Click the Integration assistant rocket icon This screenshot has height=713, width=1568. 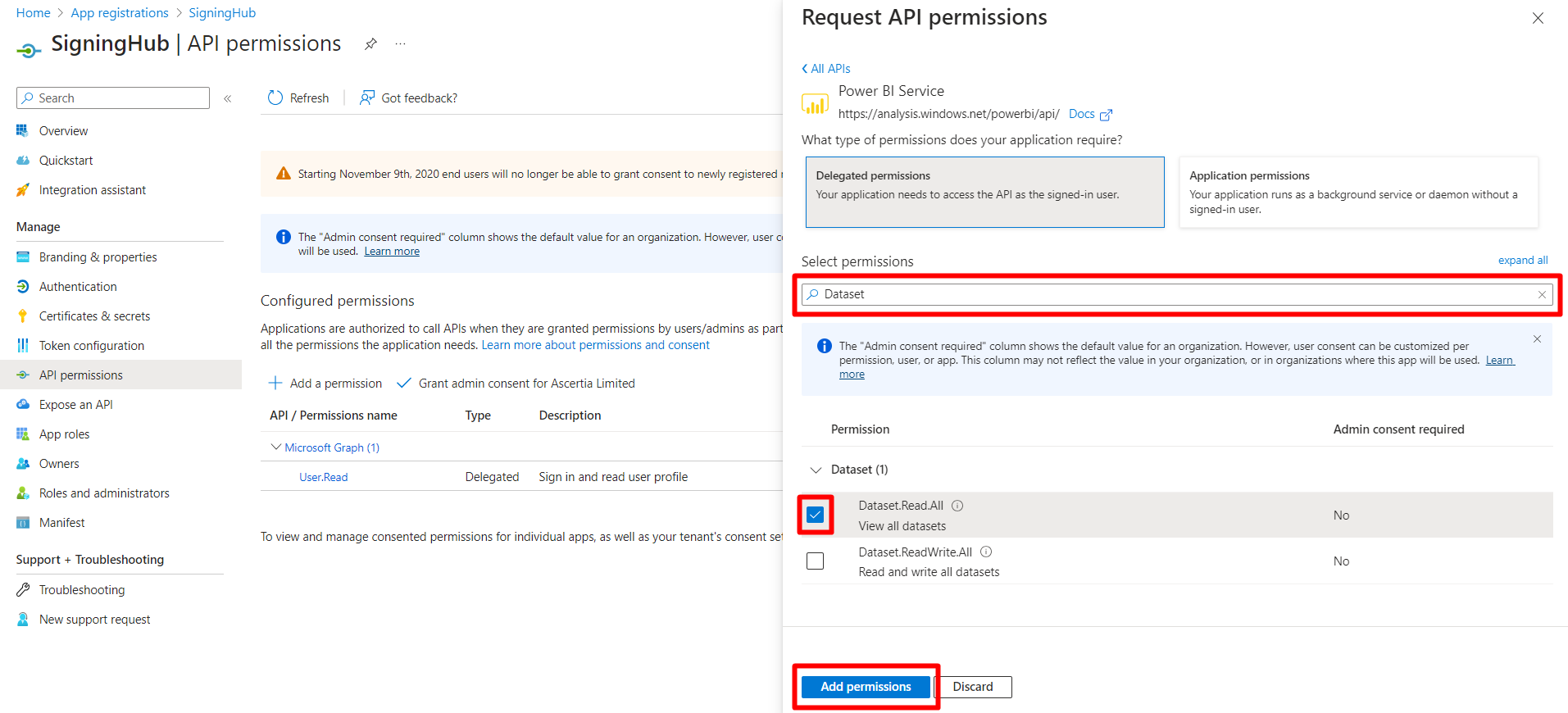23,189
